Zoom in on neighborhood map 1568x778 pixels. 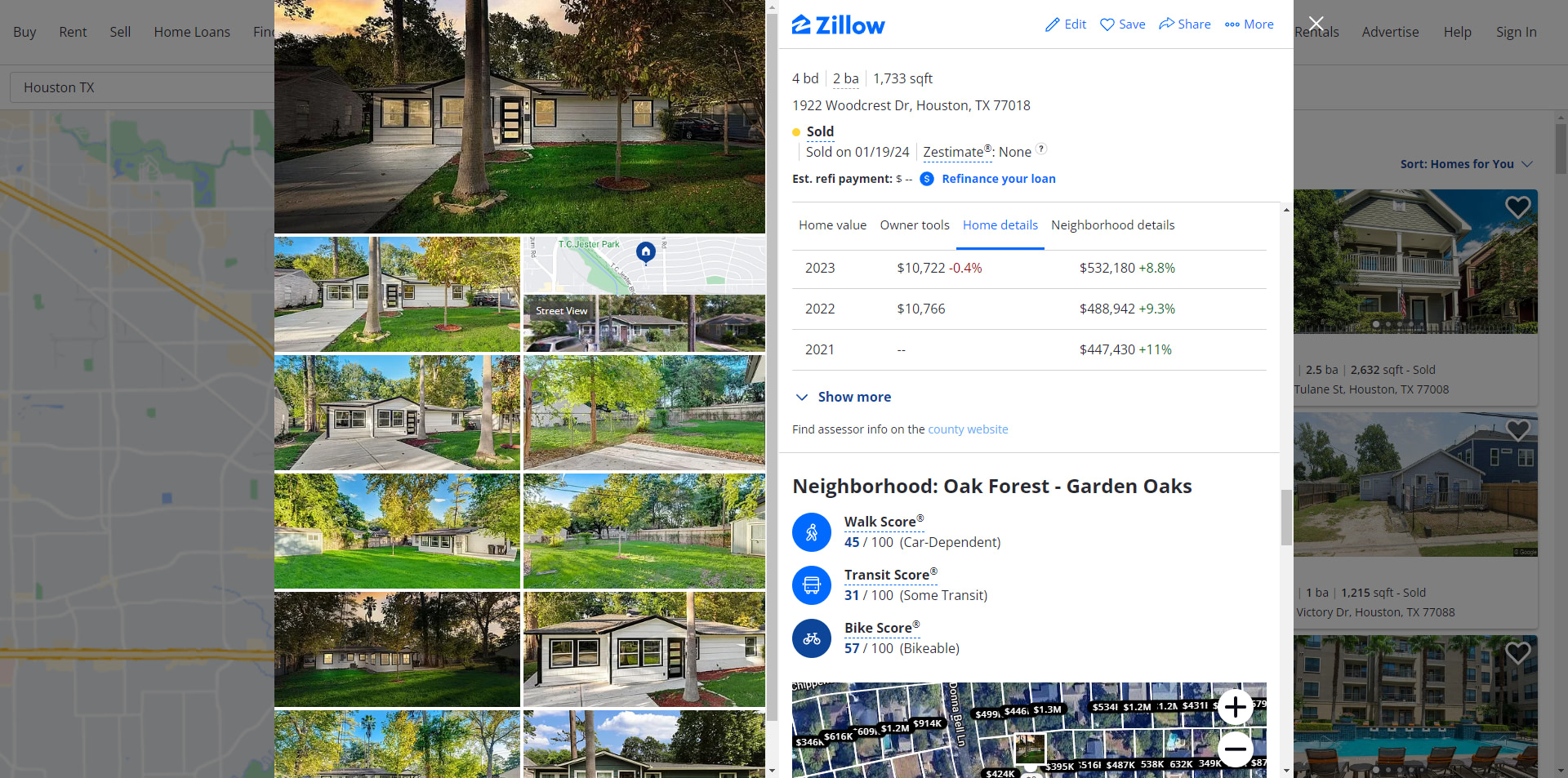(1236, 707)
